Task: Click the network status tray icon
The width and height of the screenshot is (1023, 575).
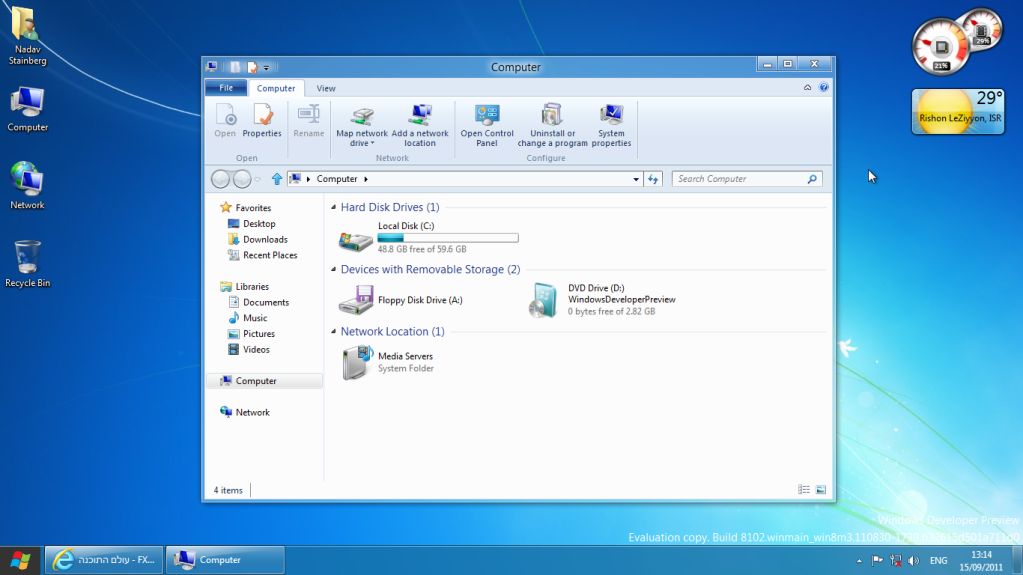Action: point(896,561)
